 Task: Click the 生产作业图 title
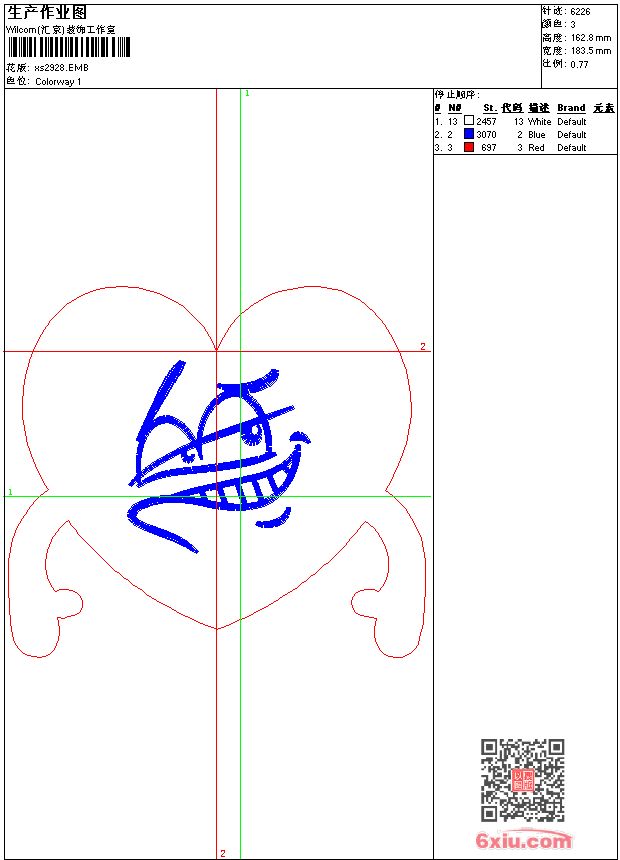point(47,12)
